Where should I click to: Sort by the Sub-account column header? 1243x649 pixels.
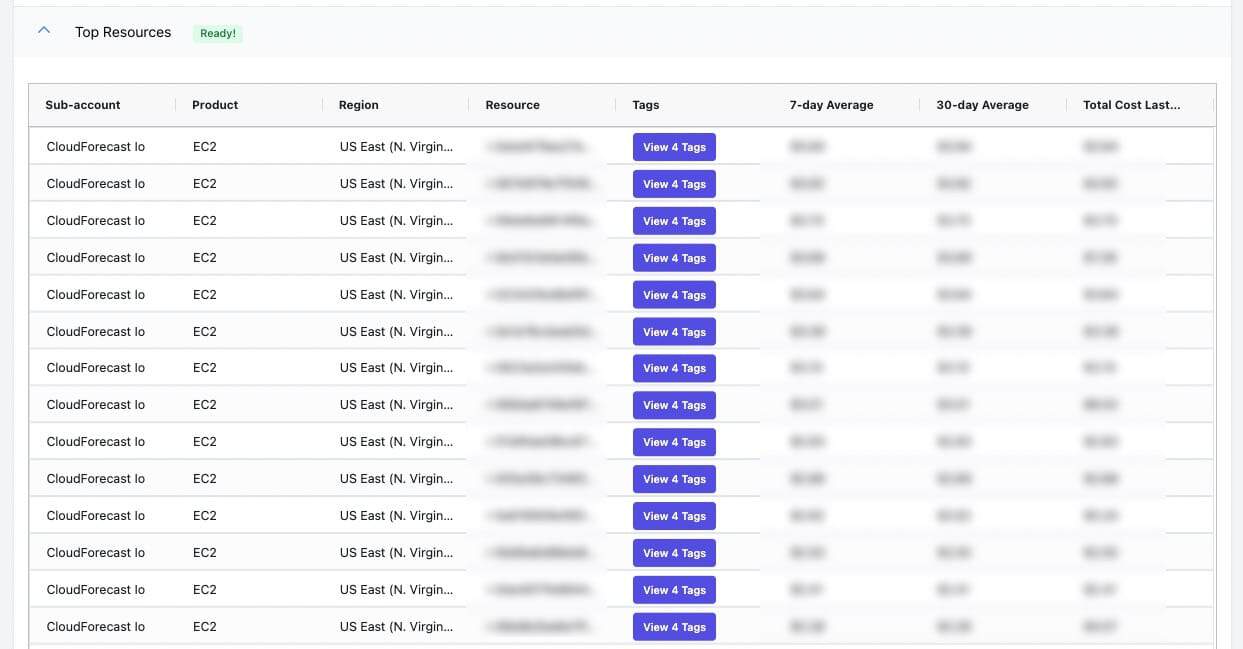coord(83,105)
